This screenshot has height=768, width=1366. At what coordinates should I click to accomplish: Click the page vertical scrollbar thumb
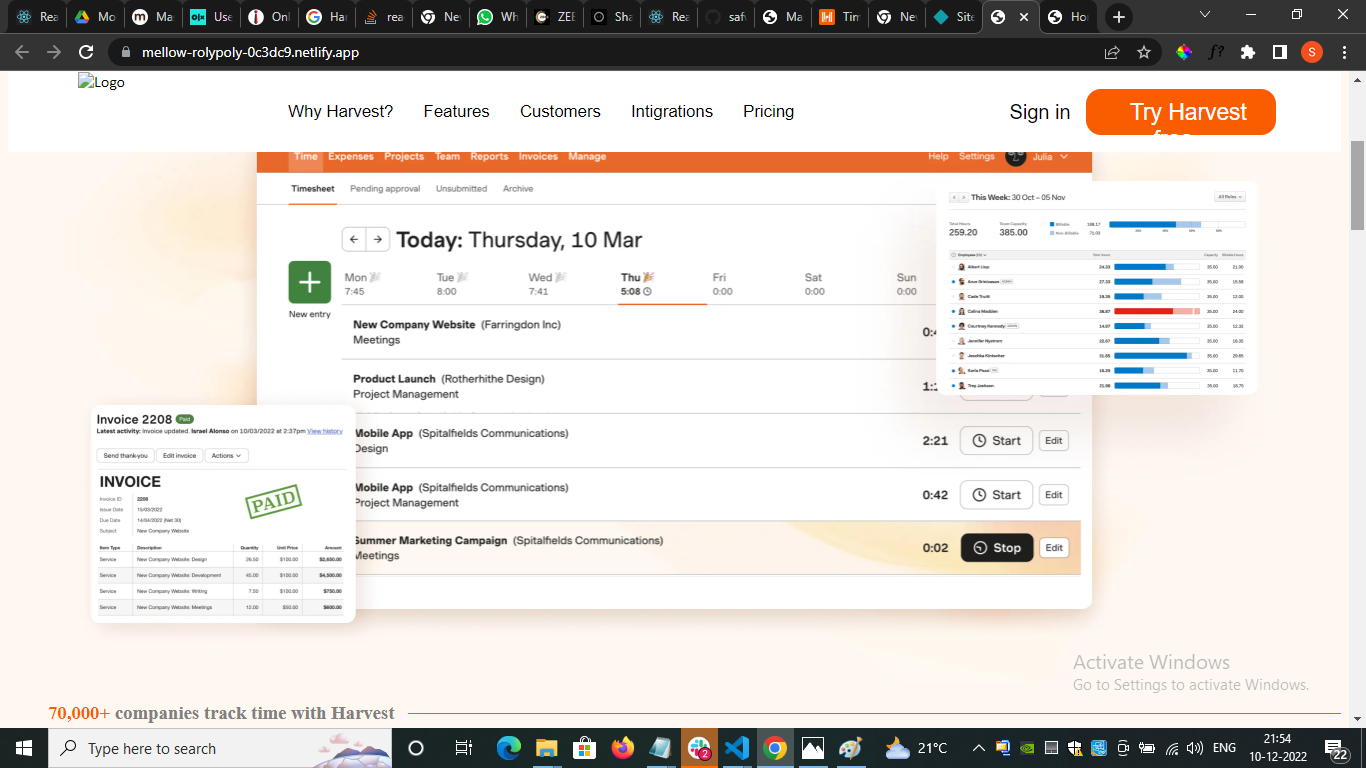(x=1357, y=185)
